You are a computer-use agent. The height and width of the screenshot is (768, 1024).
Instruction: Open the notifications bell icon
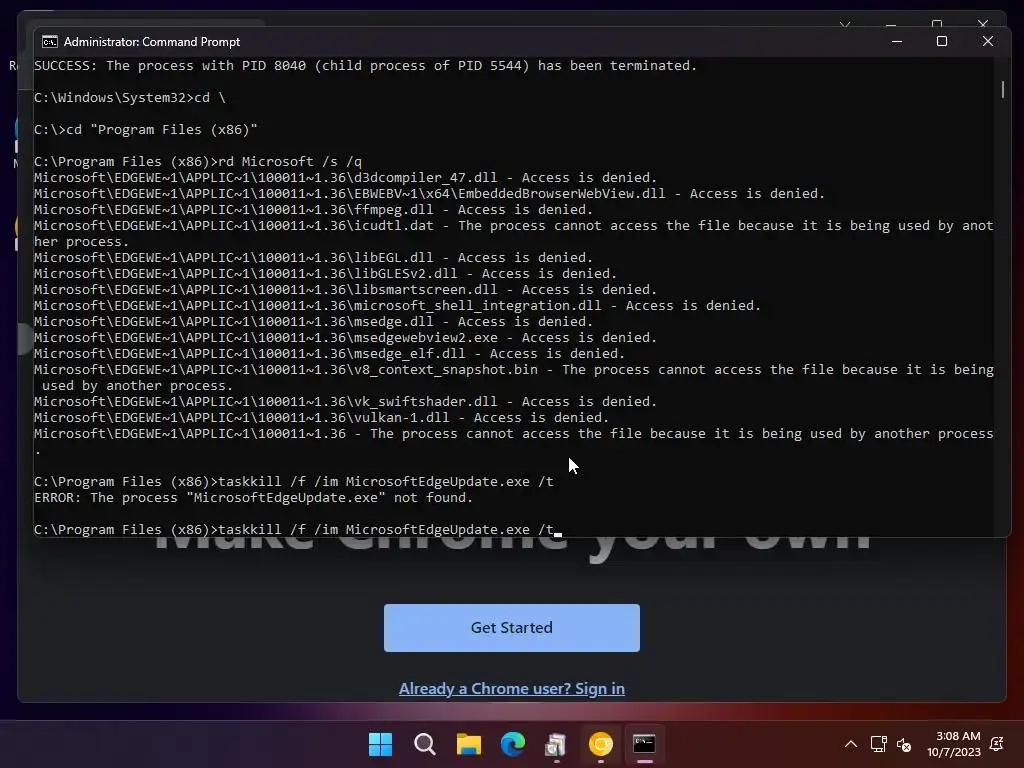pos(997,744)
